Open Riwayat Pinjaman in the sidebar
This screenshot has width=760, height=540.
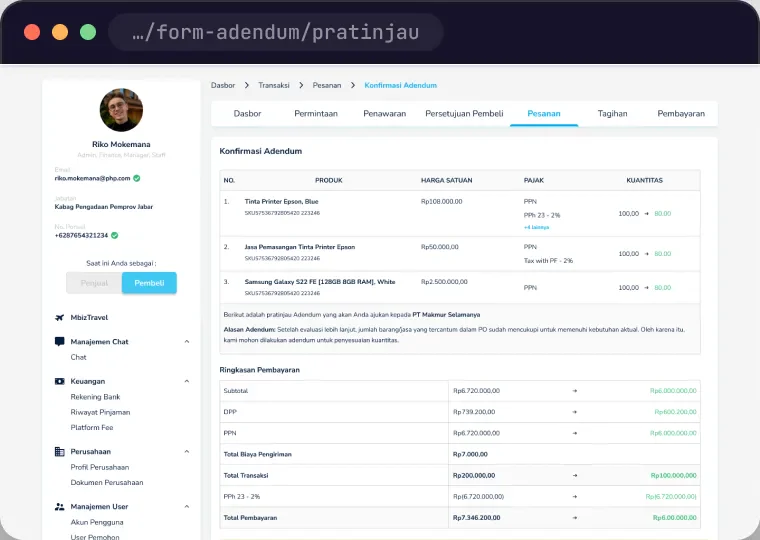(100, 413)
